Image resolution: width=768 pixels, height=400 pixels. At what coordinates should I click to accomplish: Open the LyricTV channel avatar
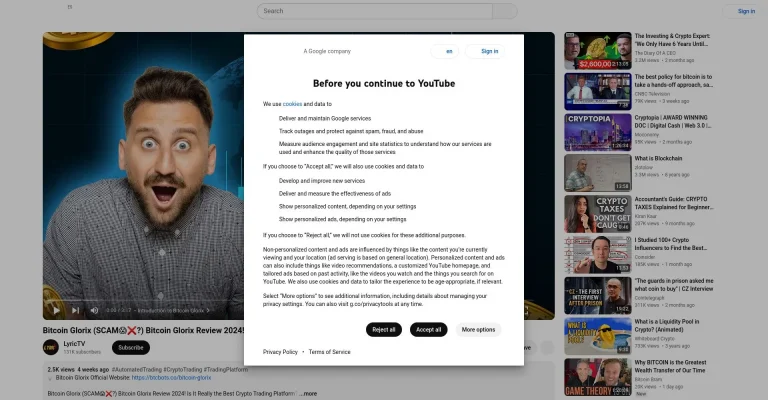point(51,348)
